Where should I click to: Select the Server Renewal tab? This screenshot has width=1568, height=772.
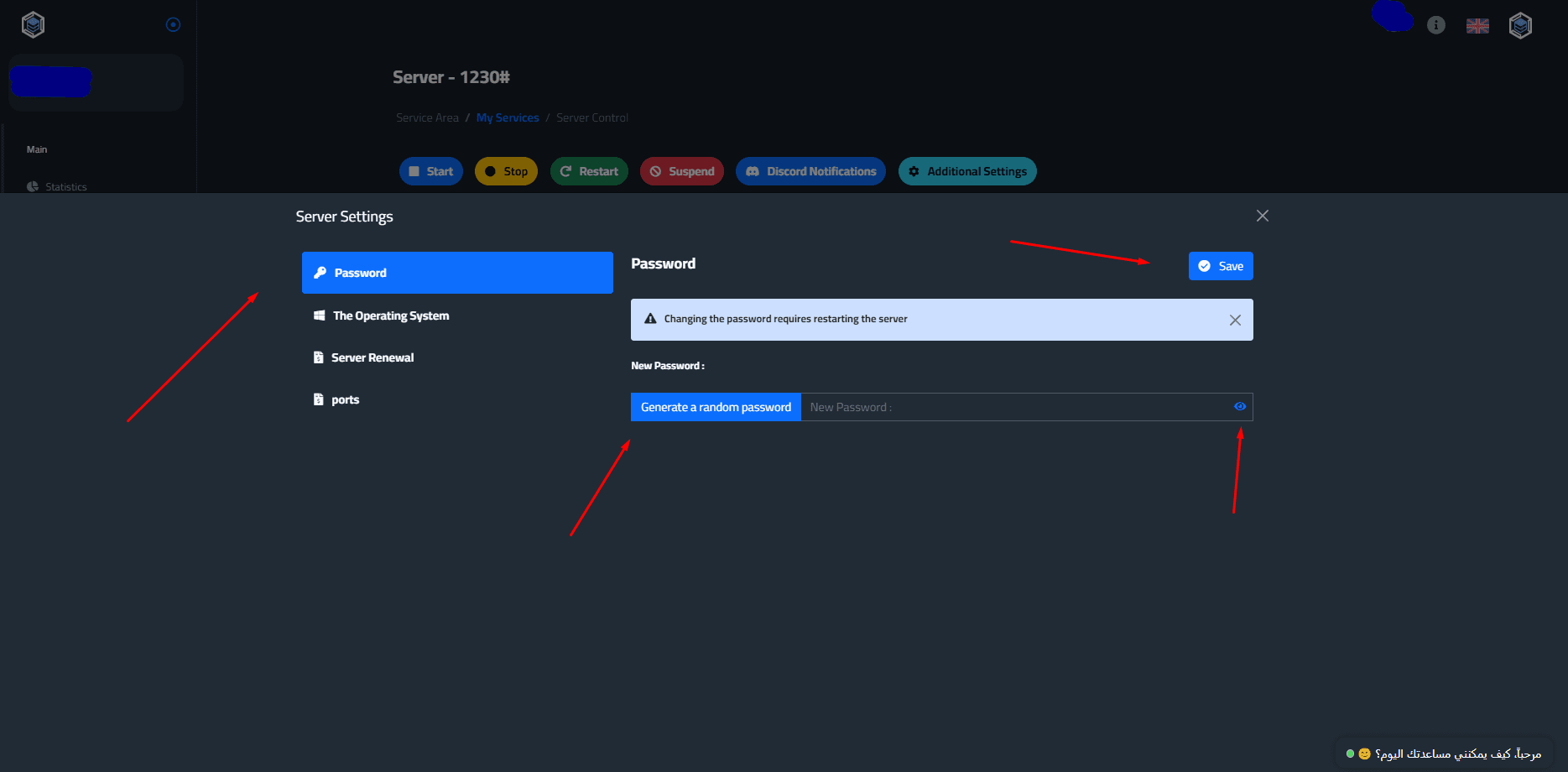coord(457,357)
